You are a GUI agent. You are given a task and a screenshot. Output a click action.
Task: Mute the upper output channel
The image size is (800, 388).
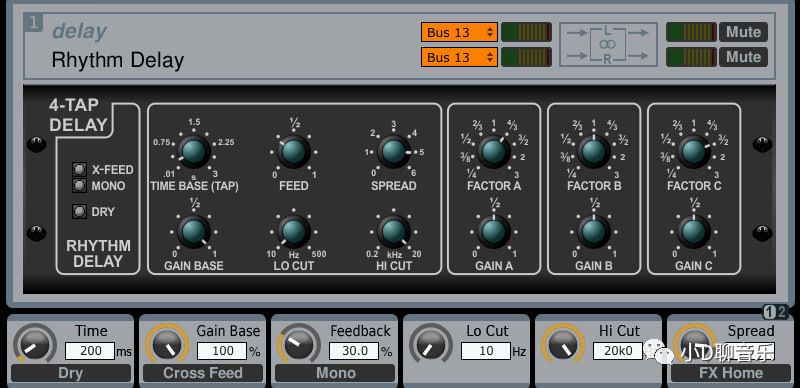click(x=743, y=32)
